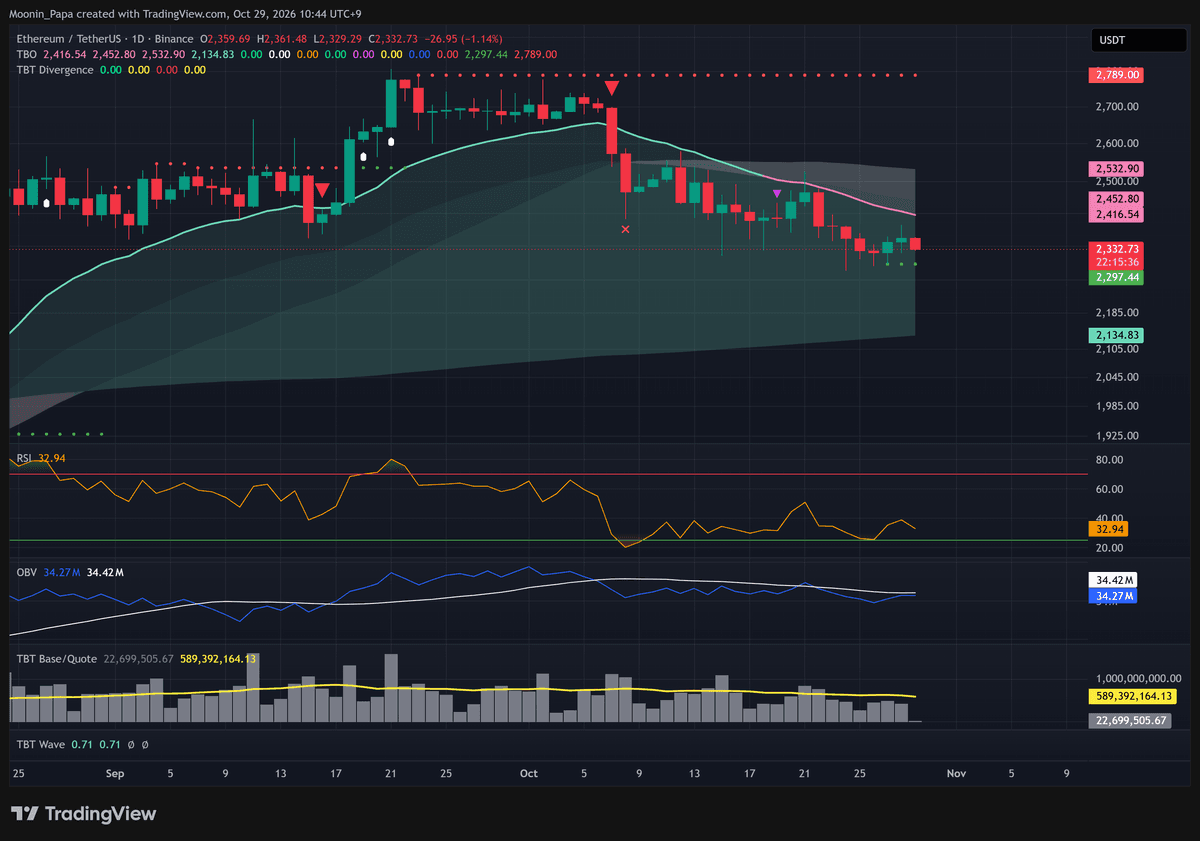Click the RSI indicator label
Image resolution: width=1200 pixels, height=841 pixels.
(23, 458)
